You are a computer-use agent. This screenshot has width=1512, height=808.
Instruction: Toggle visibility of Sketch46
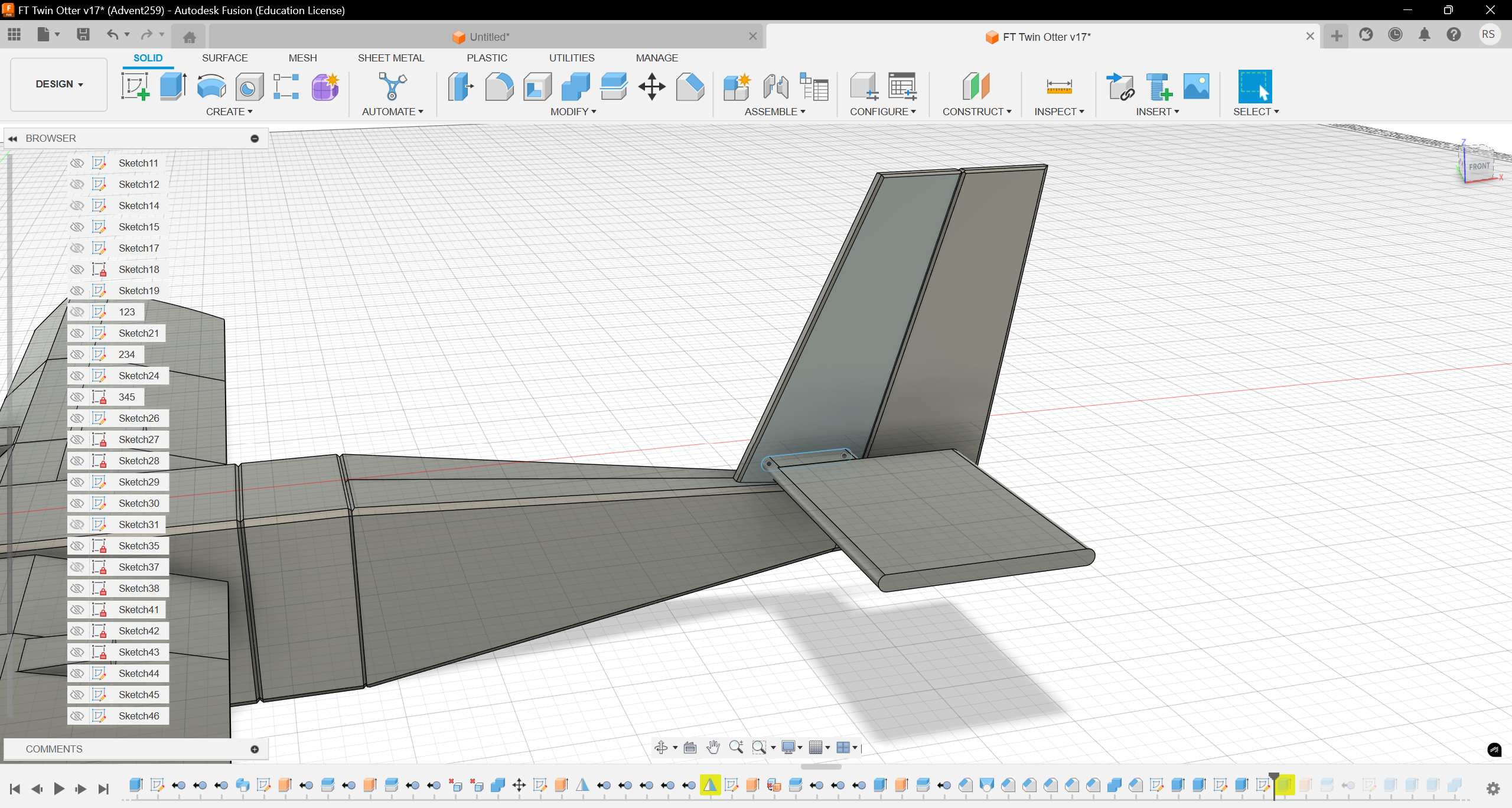77,716
